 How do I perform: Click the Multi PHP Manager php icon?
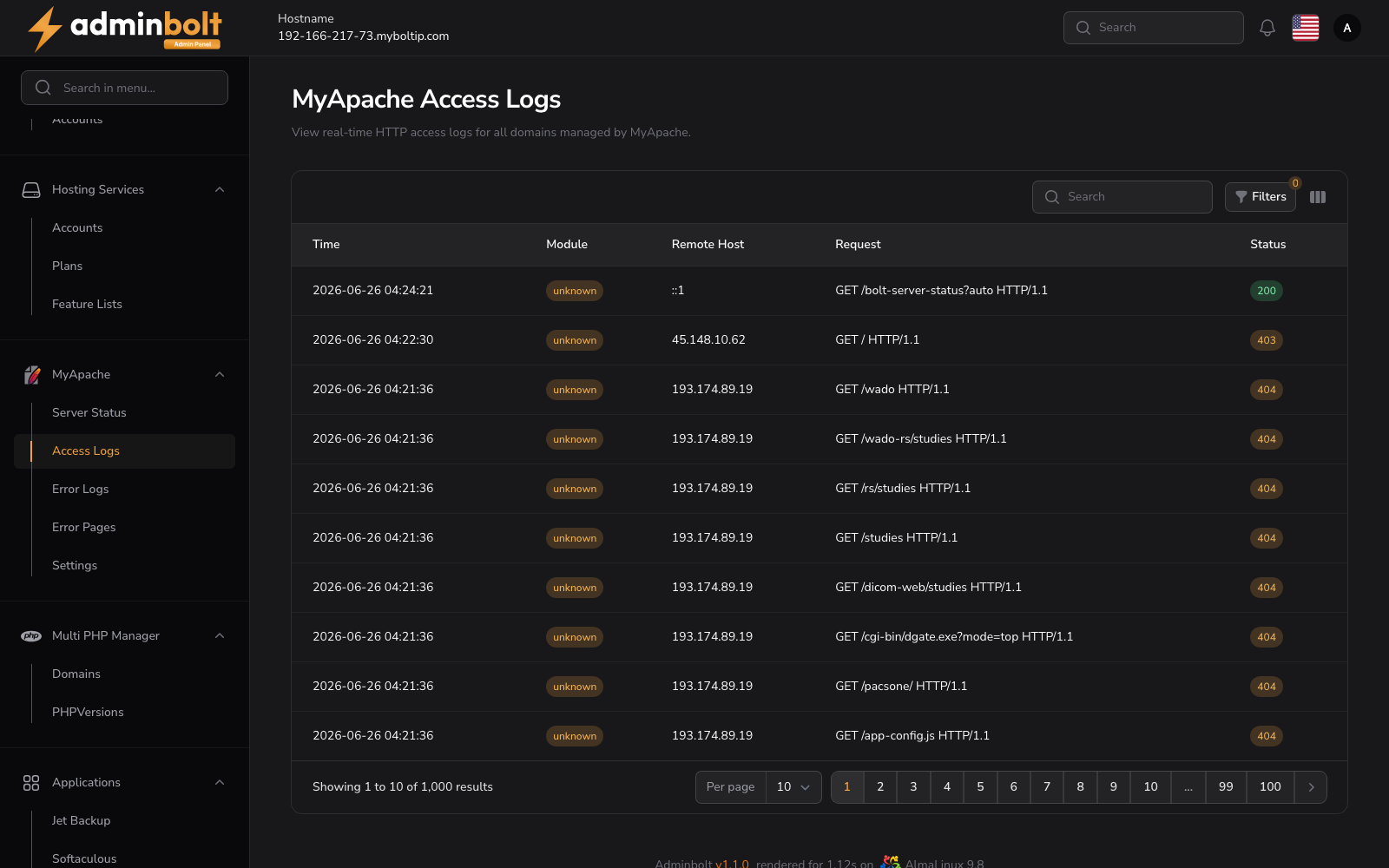click(x=31, y=635)
